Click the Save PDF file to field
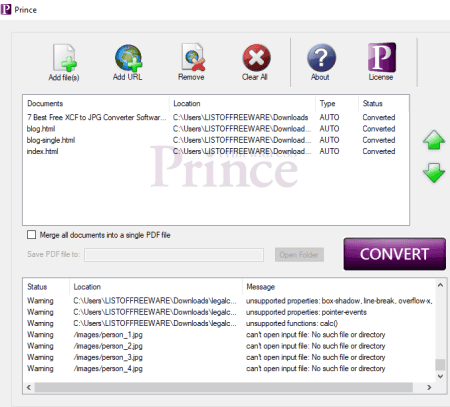Viewport: 450px width, 407px height. pyautogui.click(x=174, y=255)
